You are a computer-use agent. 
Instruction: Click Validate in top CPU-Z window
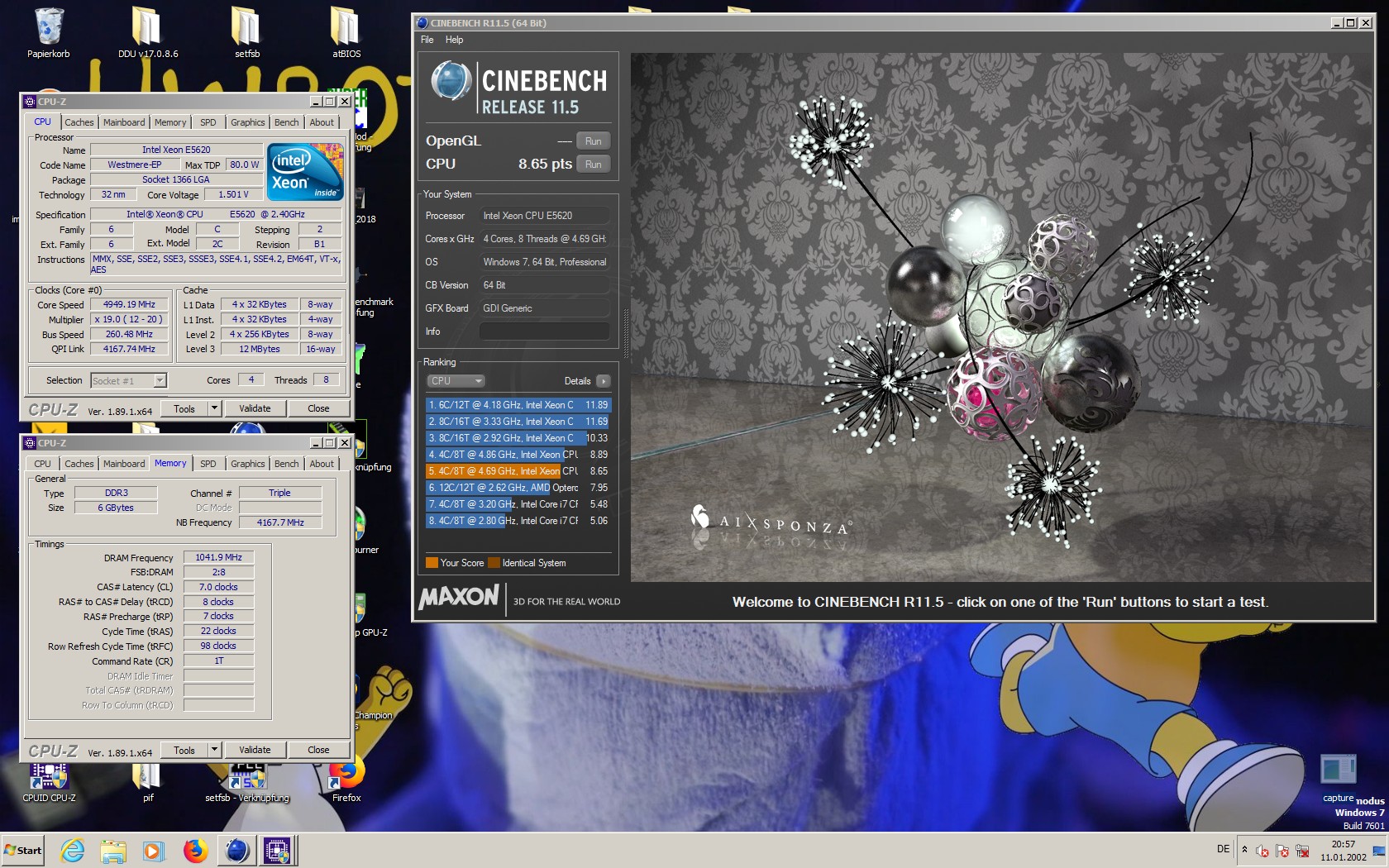coord(255,408)
